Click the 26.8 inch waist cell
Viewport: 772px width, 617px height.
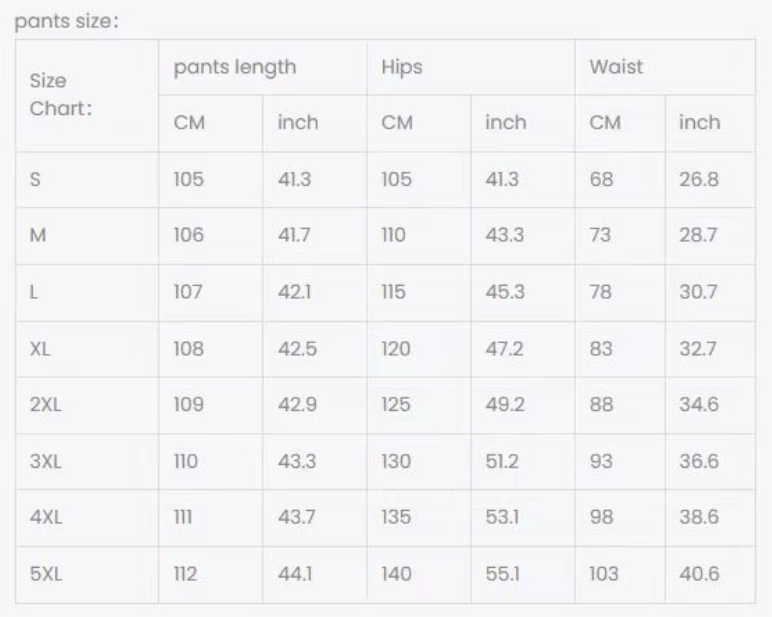(x=709, y=180)
